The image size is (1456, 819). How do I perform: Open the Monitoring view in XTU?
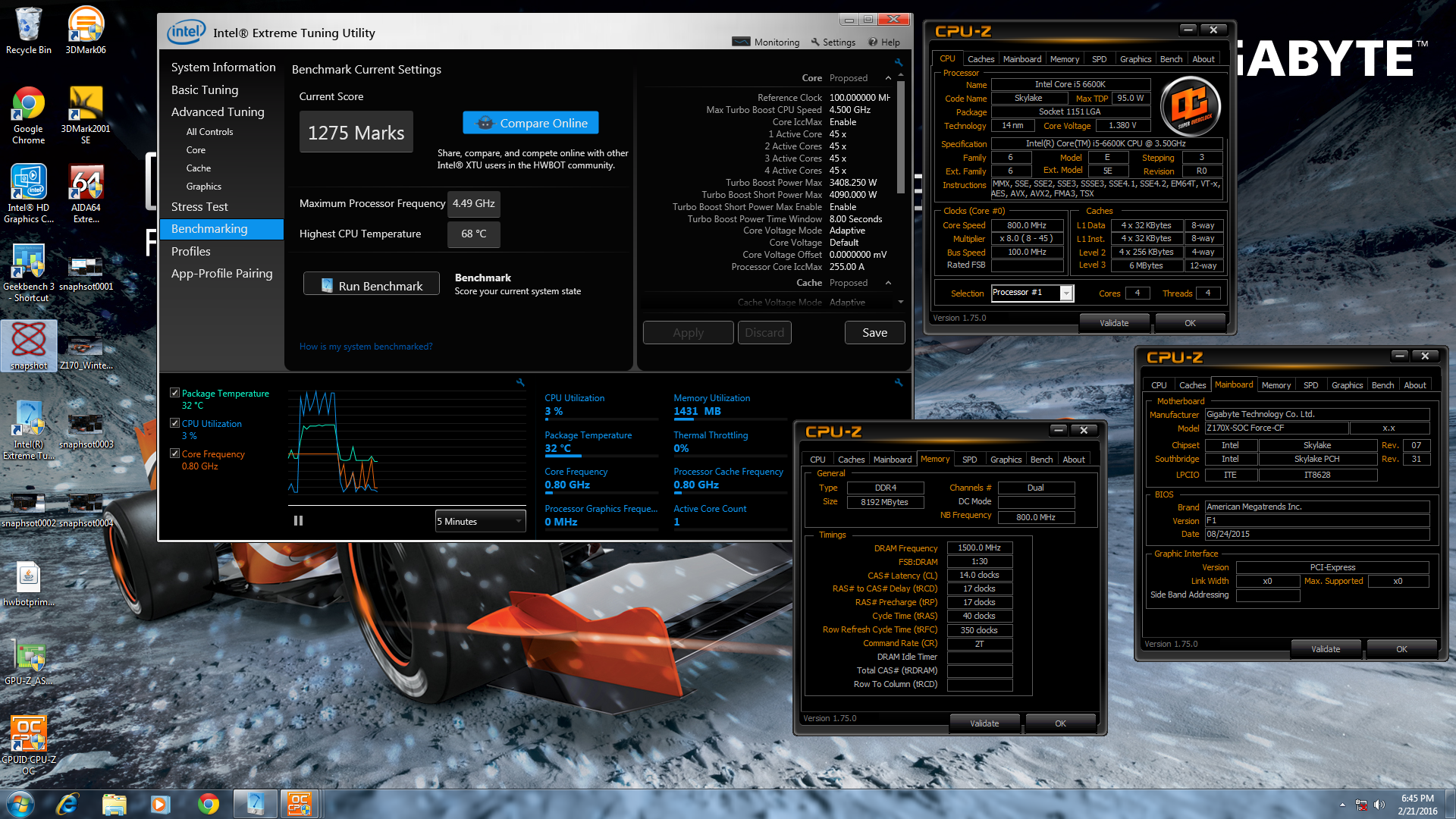click(x=766, y=42)
